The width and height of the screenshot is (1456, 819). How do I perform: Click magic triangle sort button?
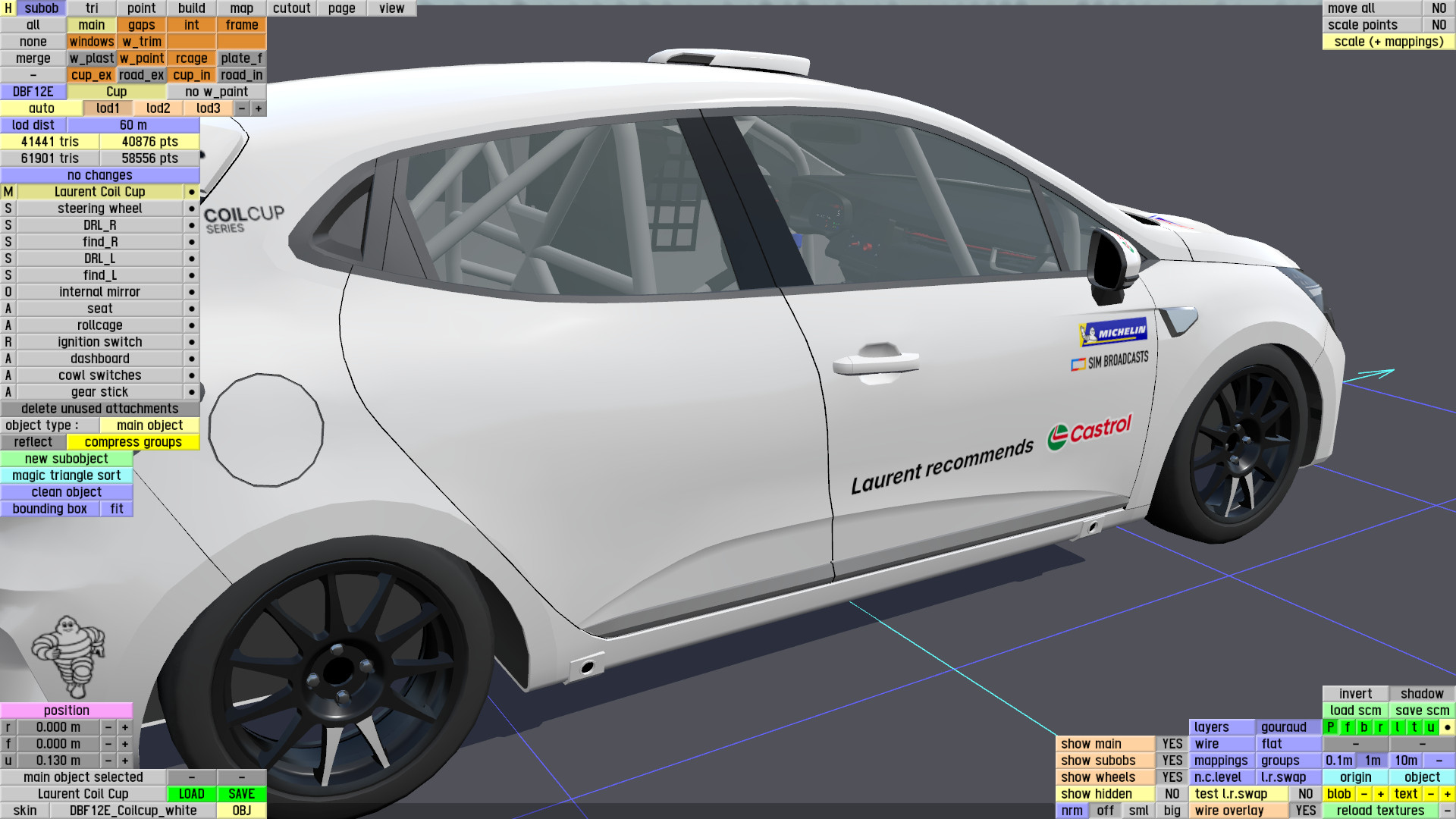(67, 475)
